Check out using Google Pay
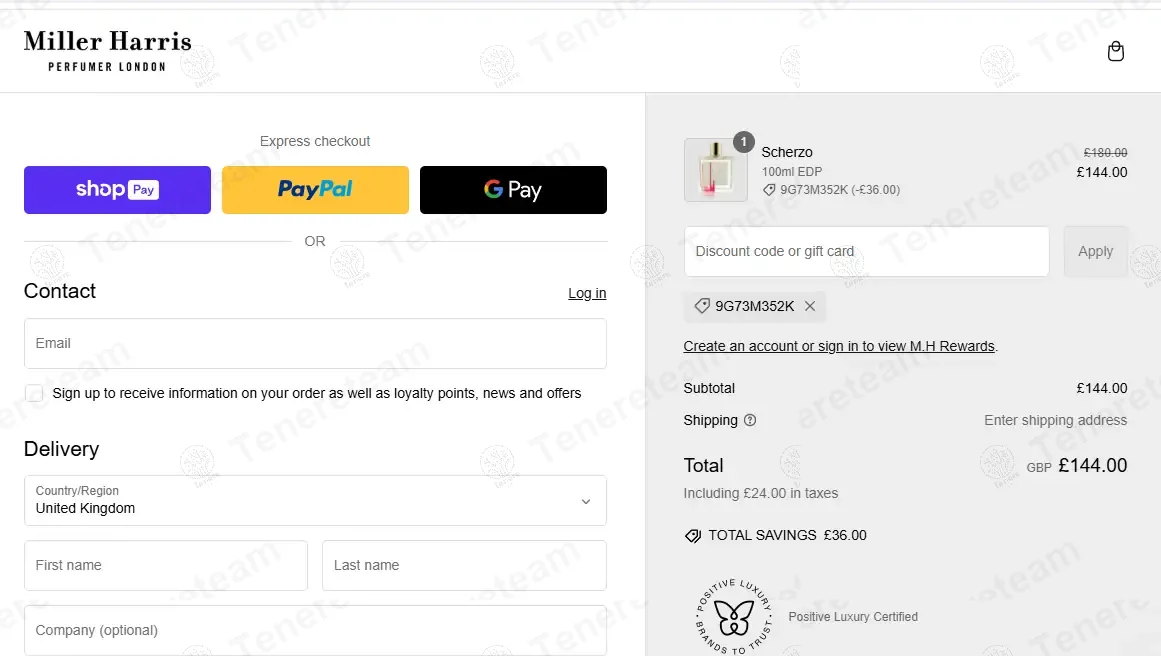Viewport: 1161px width, 656px height. 513,190
